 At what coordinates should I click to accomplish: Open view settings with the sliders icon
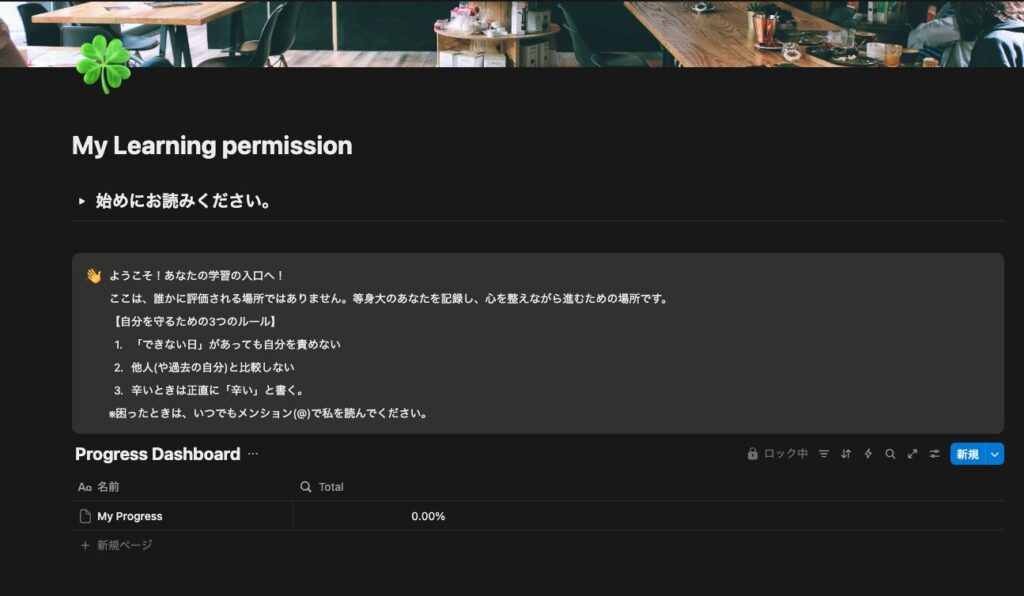coord(934,453)
